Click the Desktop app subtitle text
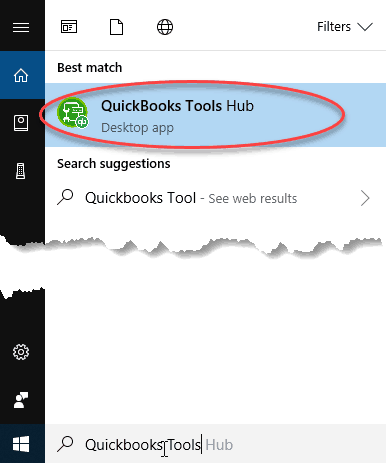The height and width of the screenshot is (463, 386). pos(137,128)
